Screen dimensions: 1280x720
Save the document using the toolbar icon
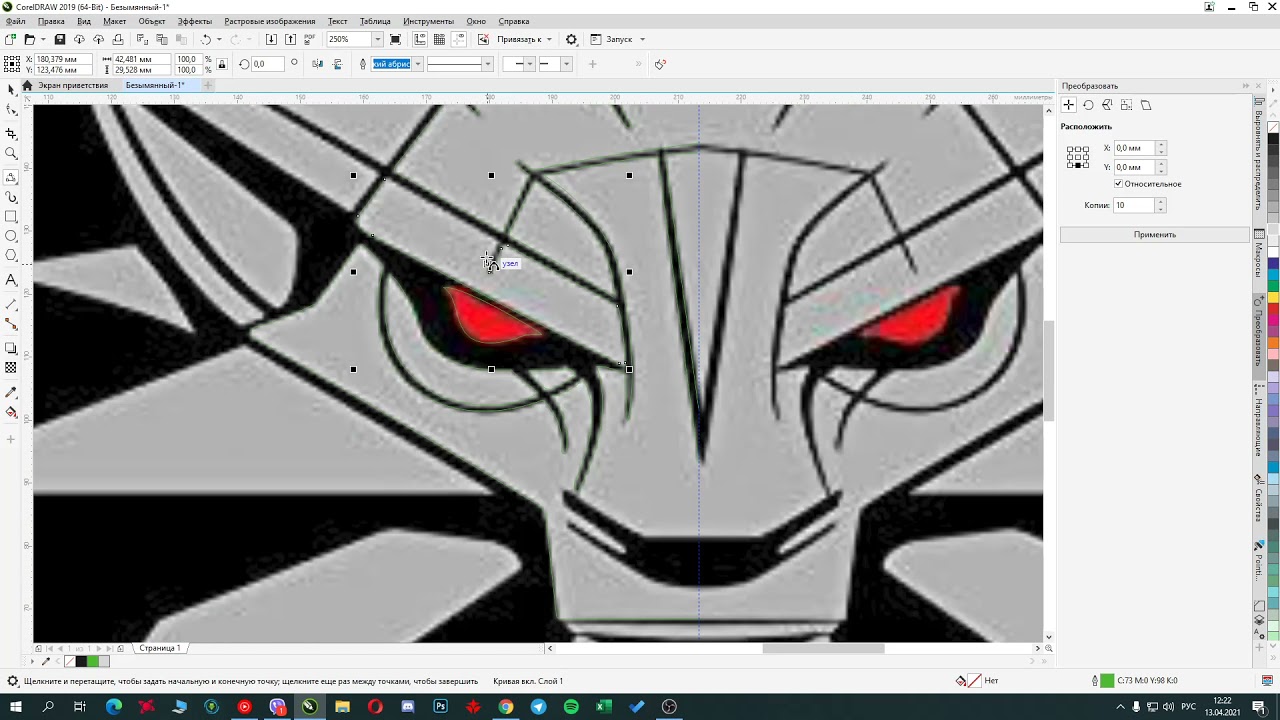[60, 39]
